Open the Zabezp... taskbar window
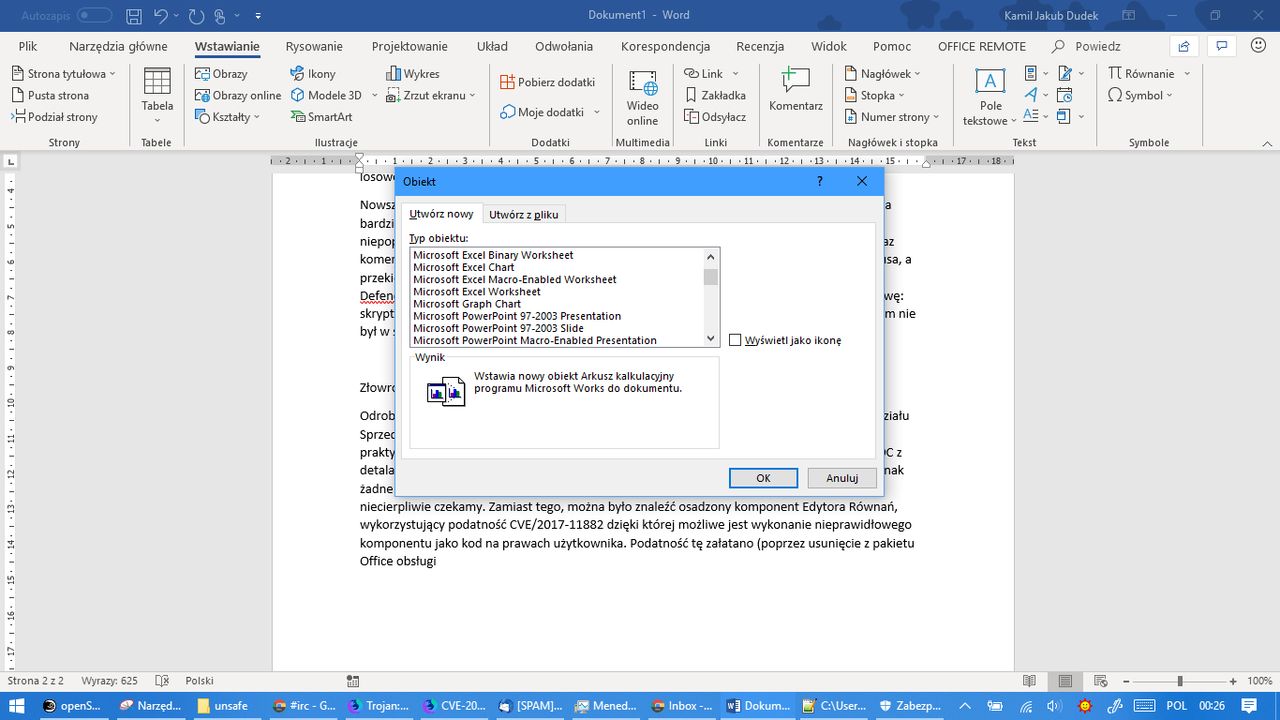 [912, 705]
